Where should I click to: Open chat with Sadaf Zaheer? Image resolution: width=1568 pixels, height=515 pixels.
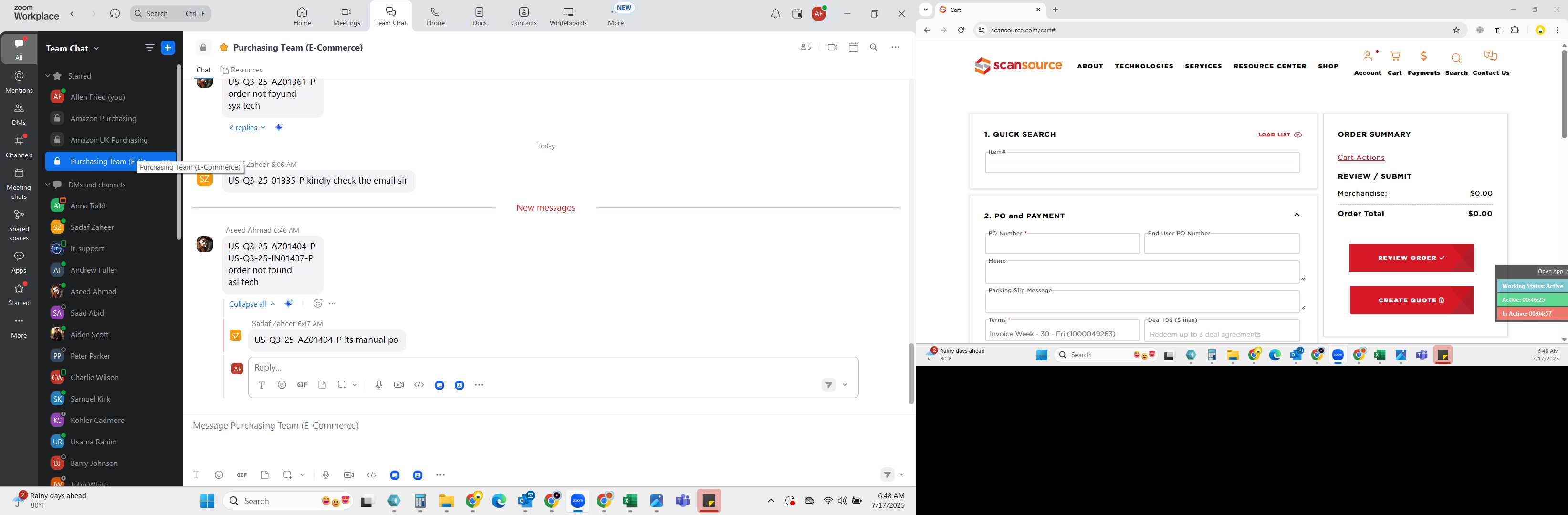pos(93,227)
